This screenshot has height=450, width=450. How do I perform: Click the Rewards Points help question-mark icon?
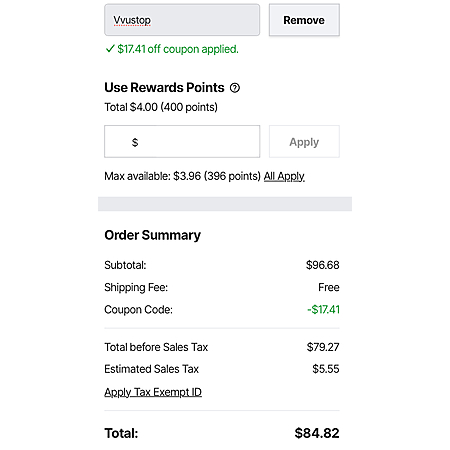[x=235, y=88]
